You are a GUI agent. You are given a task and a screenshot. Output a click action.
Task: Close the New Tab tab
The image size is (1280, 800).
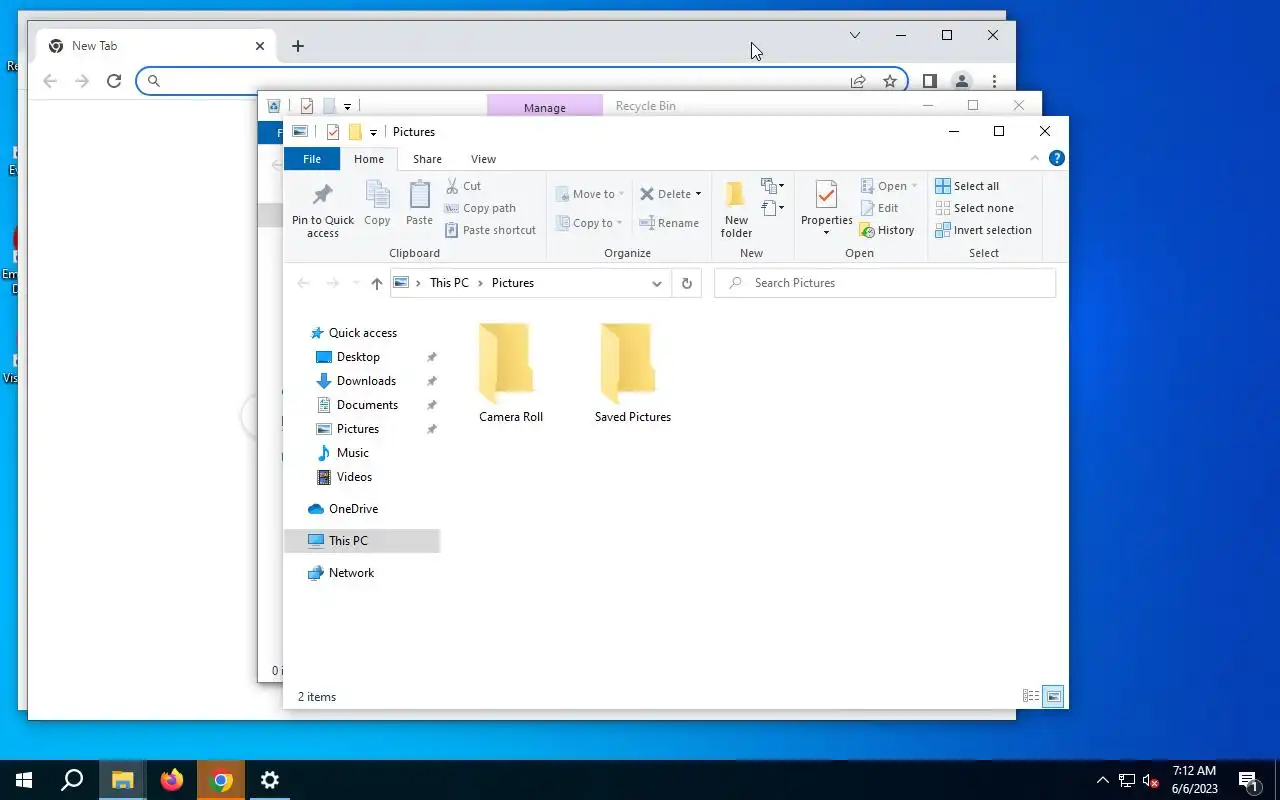[260, 46]
